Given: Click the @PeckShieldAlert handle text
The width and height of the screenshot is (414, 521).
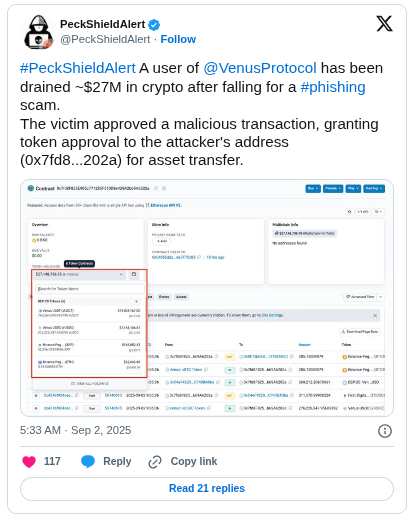Looking at the screenshot, I should (105, 39).
